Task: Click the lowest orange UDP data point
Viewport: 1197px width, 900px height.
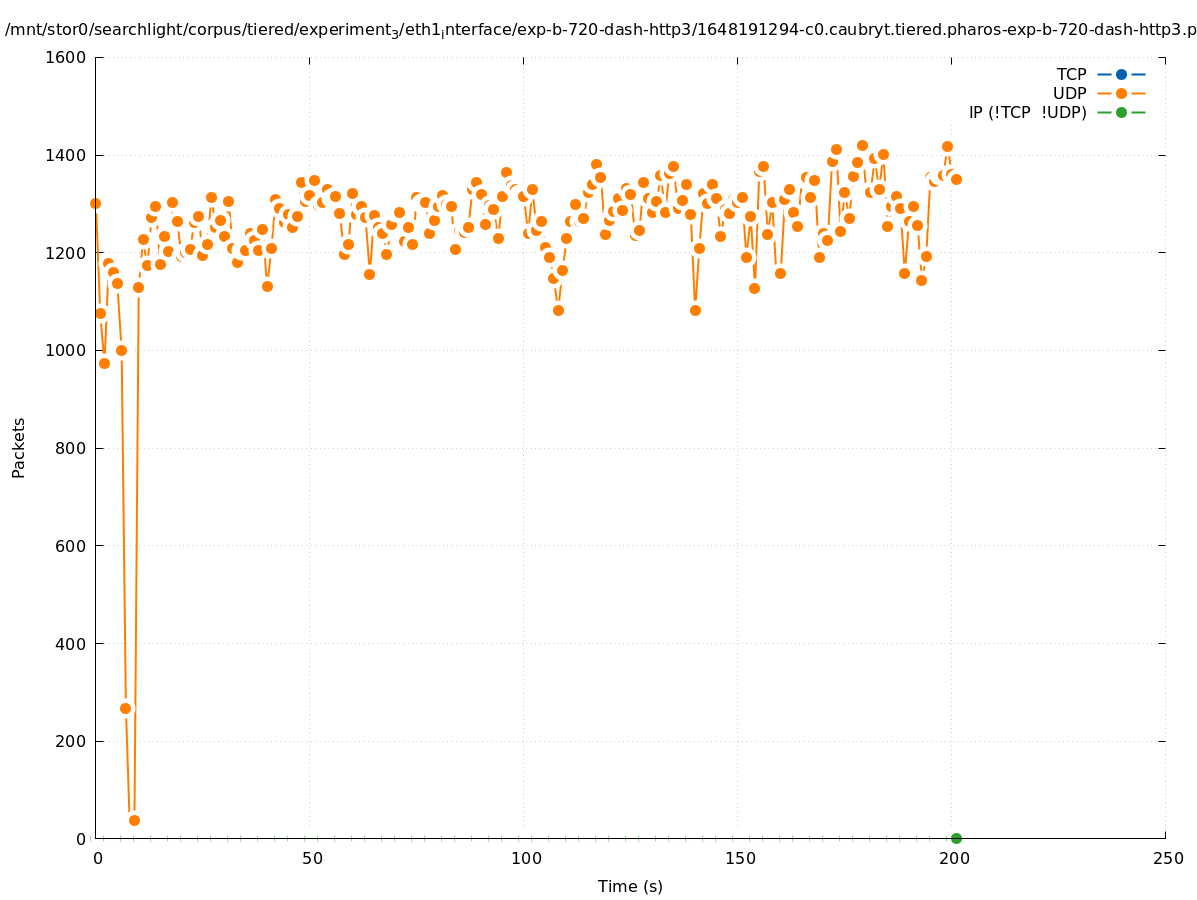Action: coord(134,820)
